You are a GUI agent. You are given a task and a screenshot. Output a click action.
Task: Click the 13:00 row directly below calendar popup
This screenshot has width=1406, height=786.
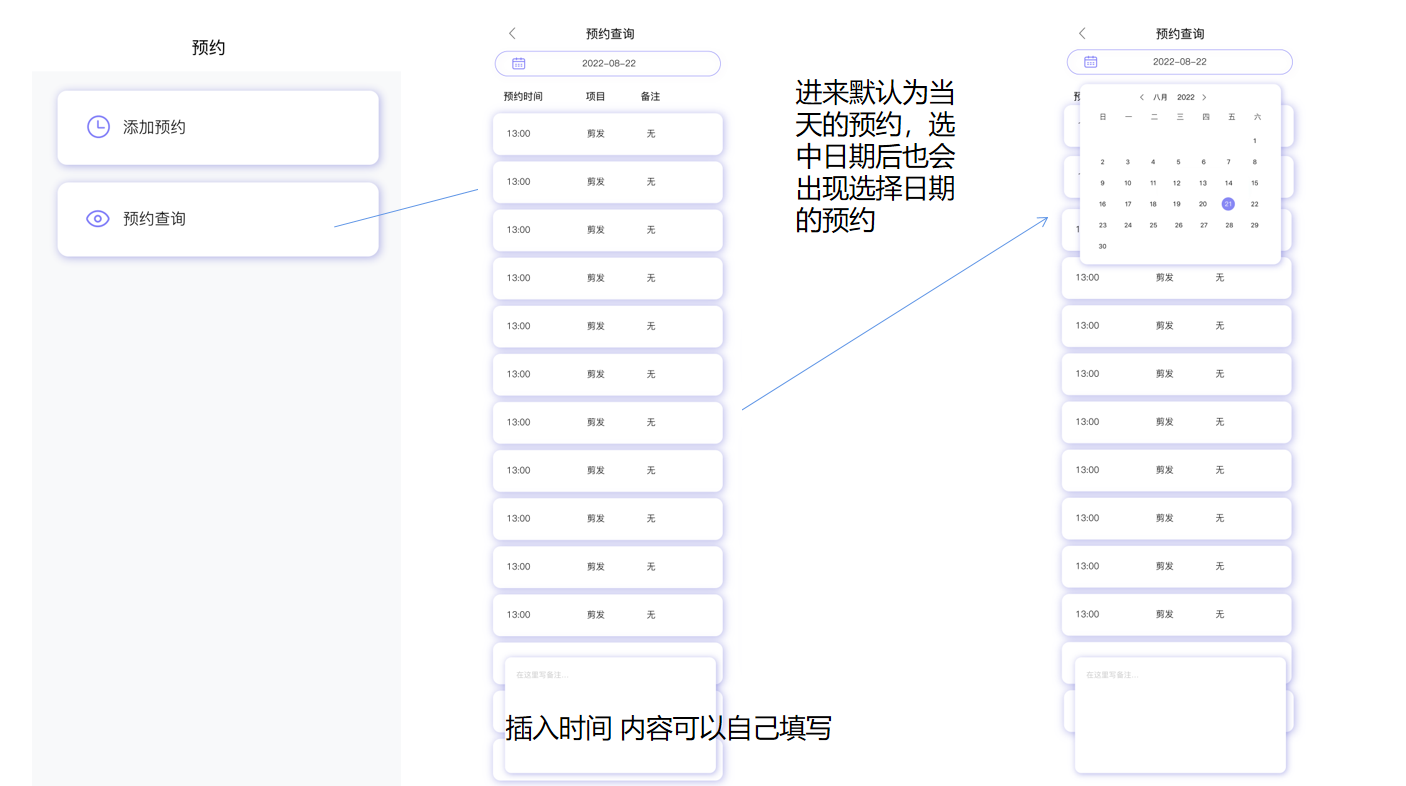click(x=1176, y=279)
